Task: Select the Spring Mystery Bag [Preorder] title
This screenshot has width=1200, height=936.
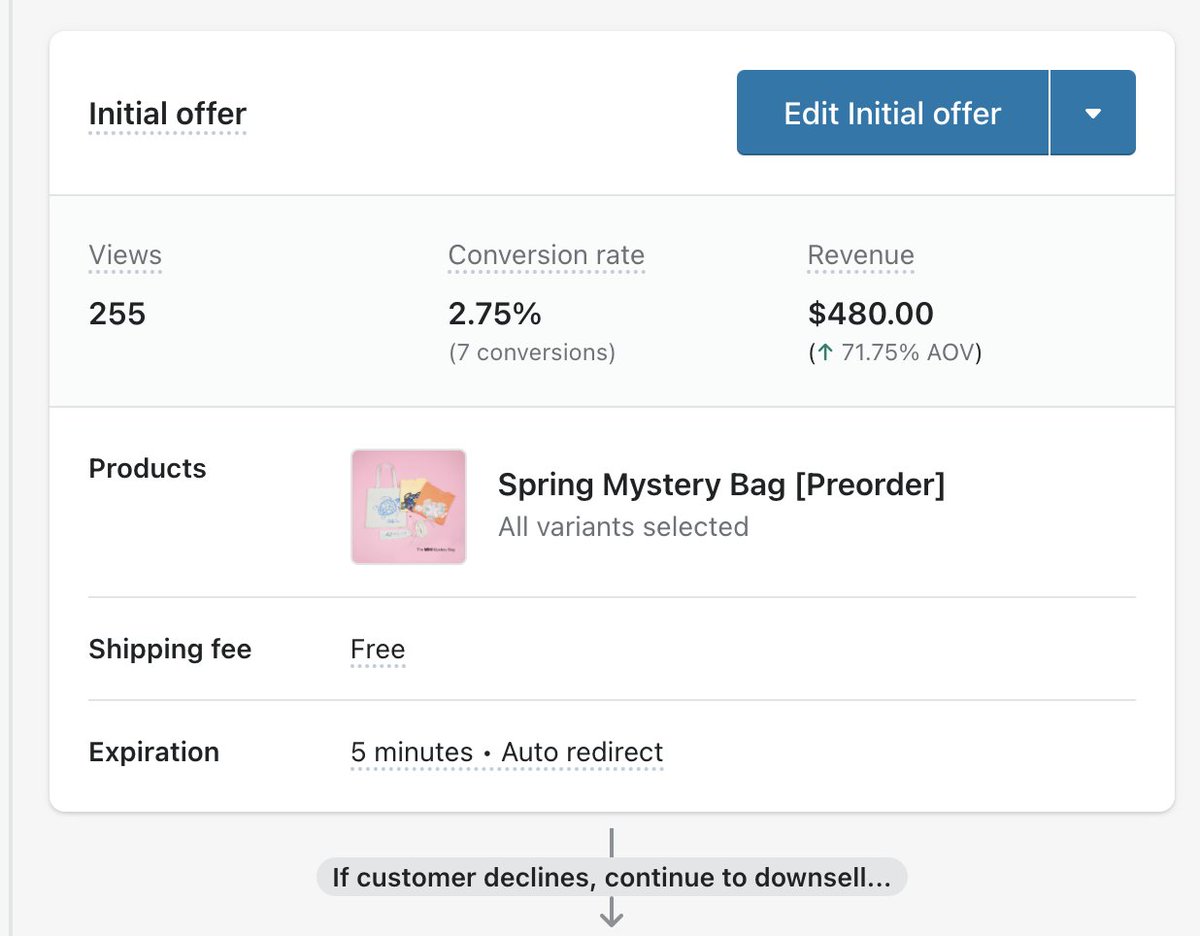Action: click(x=721, y=485)
